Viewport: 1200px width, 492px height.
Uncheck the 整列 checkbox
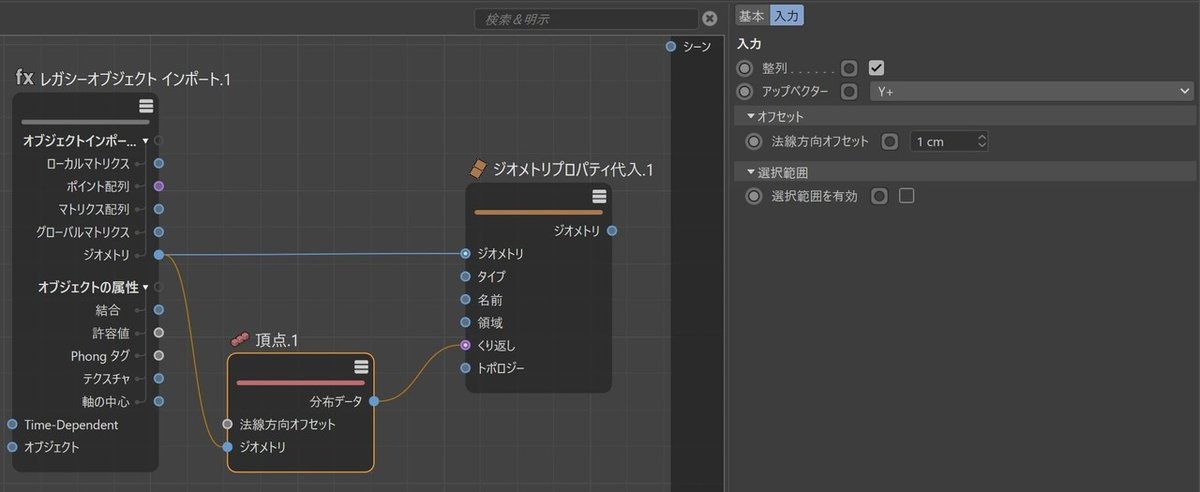877,68
